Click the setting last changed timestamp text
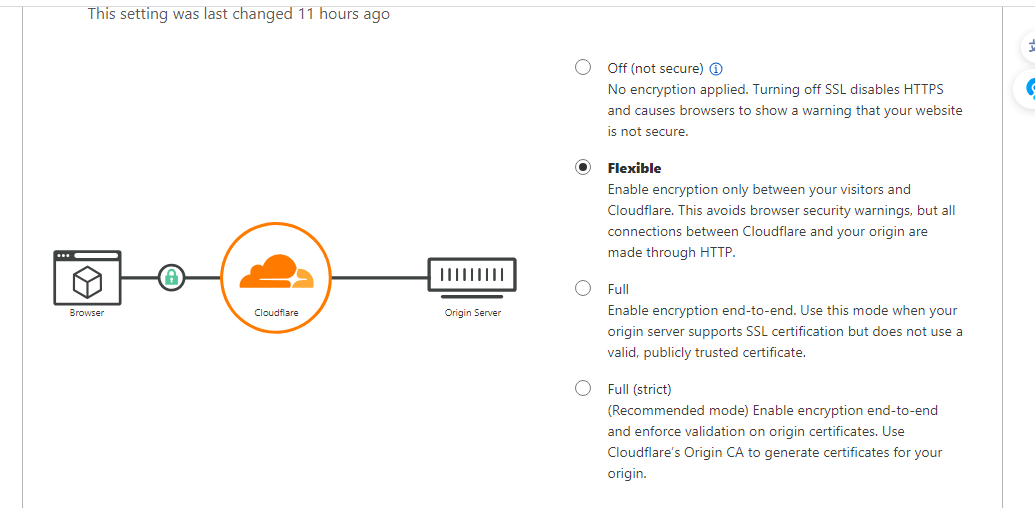Viewport: 1035px width, 508px height. pyautogui.click(x=239, y=14)
